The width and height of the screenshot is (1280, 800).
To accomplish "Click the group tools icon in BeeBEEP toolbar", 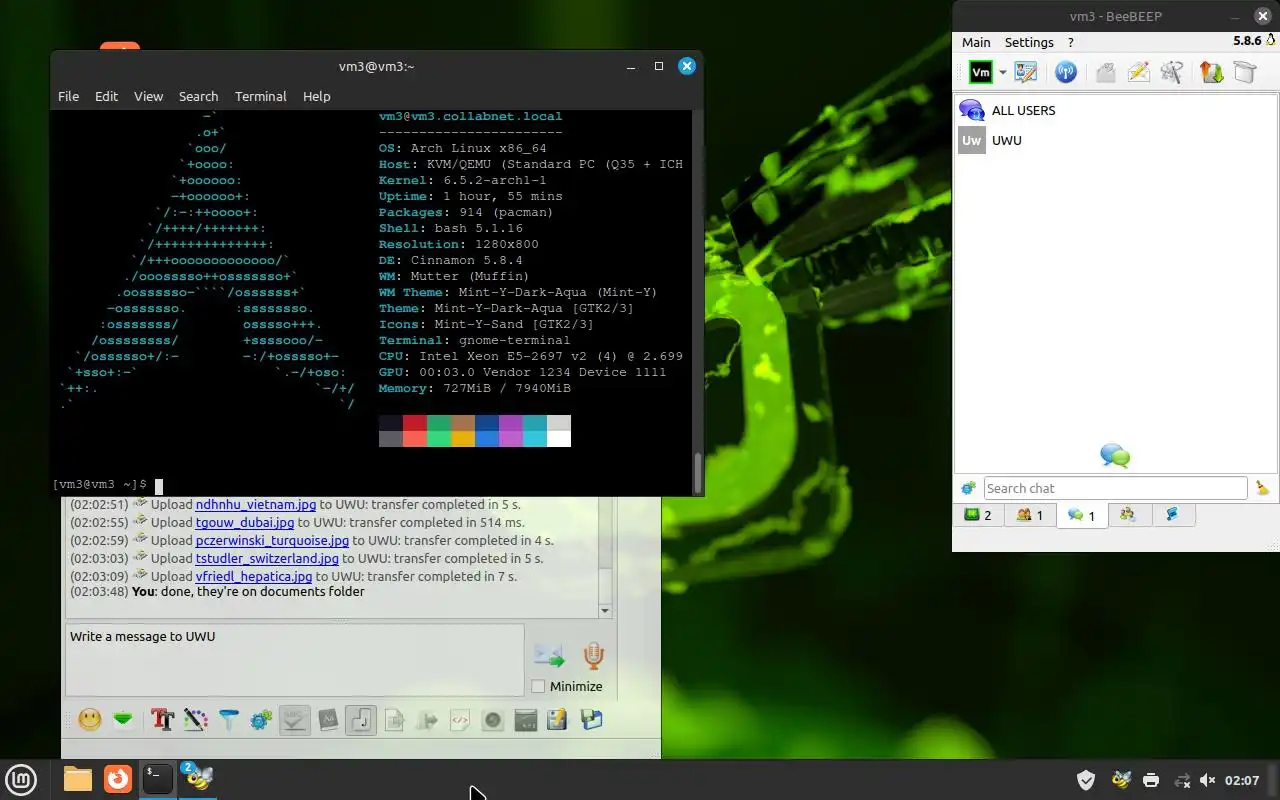I will tap(1172, 72).
